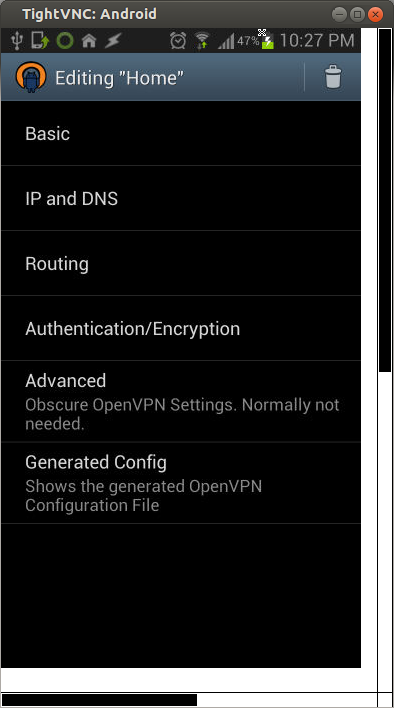Tap the cellular signal bars icon
The width and height of the screenshot is (394, 708).
click(226, 42)
